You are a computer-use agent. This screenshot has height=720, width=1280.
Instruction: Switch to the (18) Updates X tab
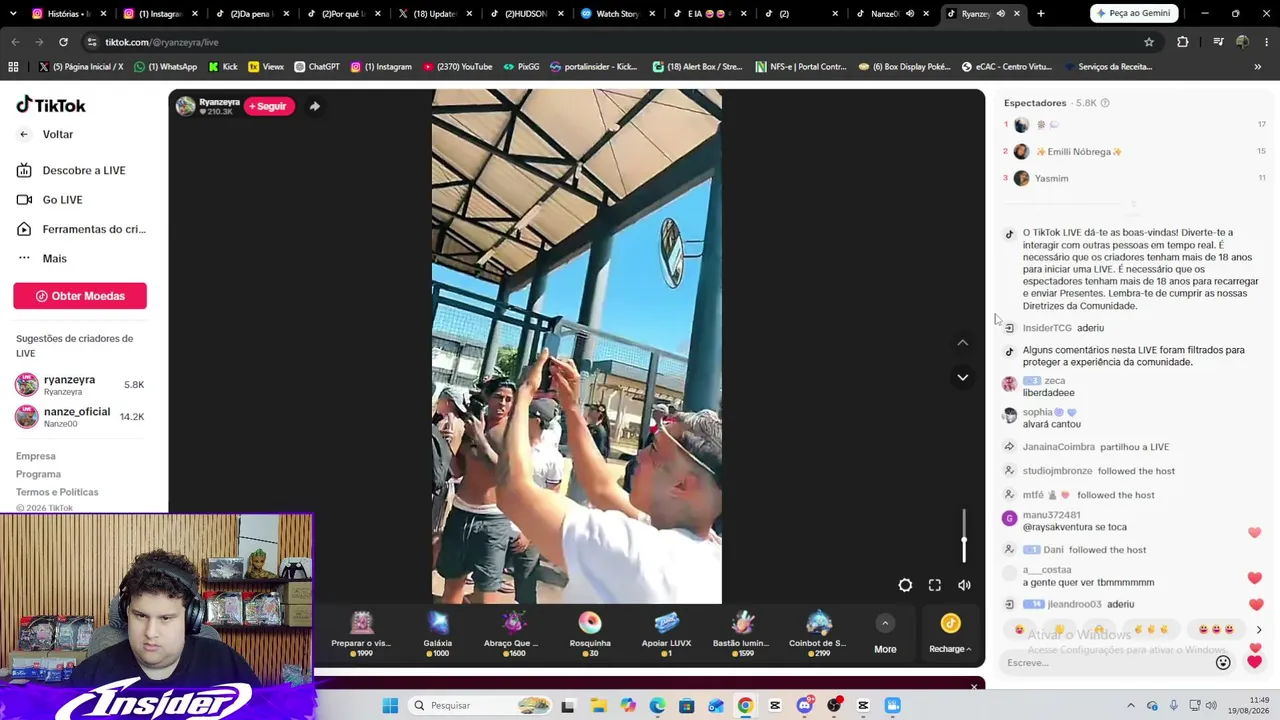pos(434,14)
